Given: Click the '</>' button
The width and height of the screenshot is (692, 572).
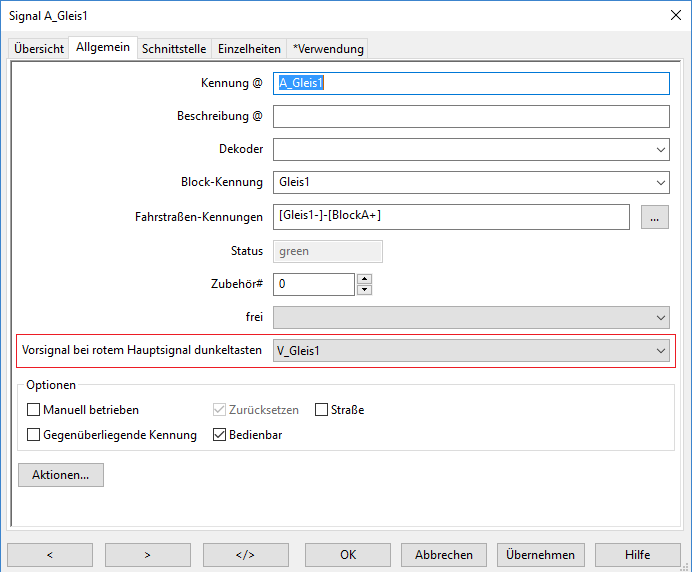Looking at the screenshot, I should pyautogui.click(x=245, y=555).
